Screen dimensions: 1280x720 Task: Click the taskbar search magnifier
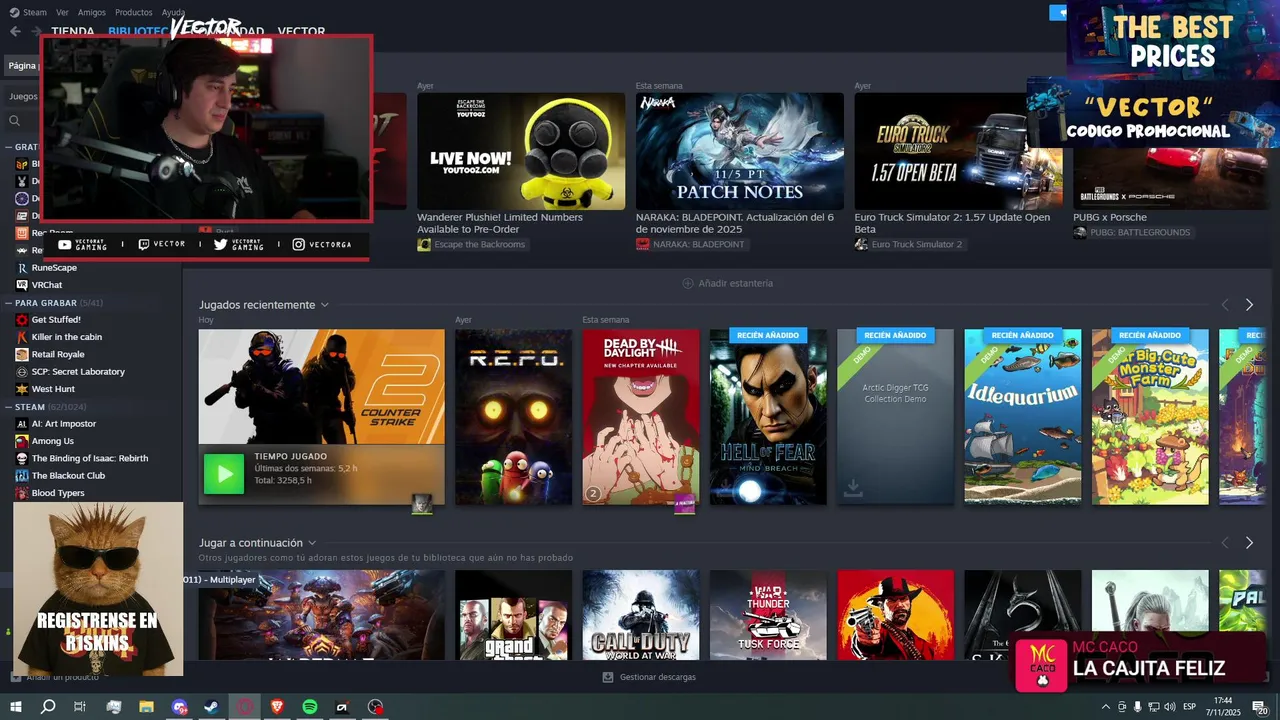[47, 706]
